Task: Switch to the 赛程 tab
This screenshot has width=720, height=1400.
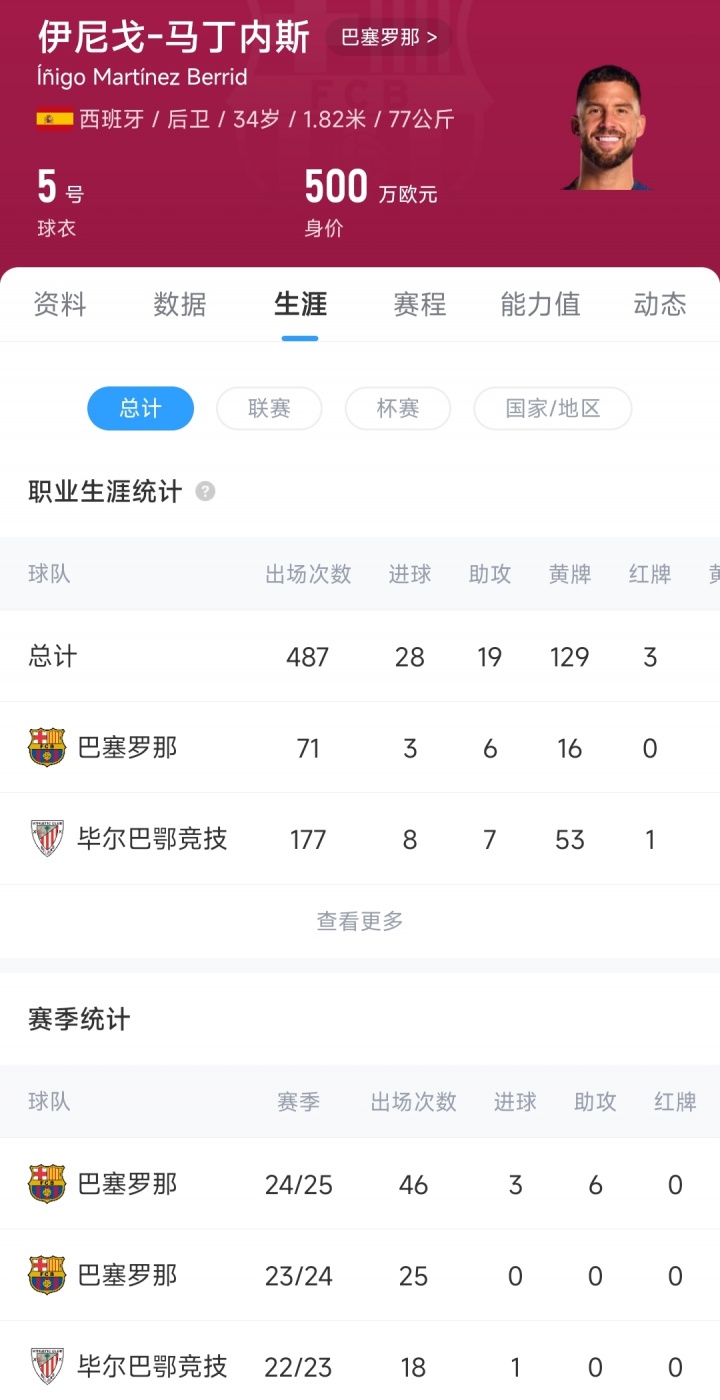Action: 420,304
